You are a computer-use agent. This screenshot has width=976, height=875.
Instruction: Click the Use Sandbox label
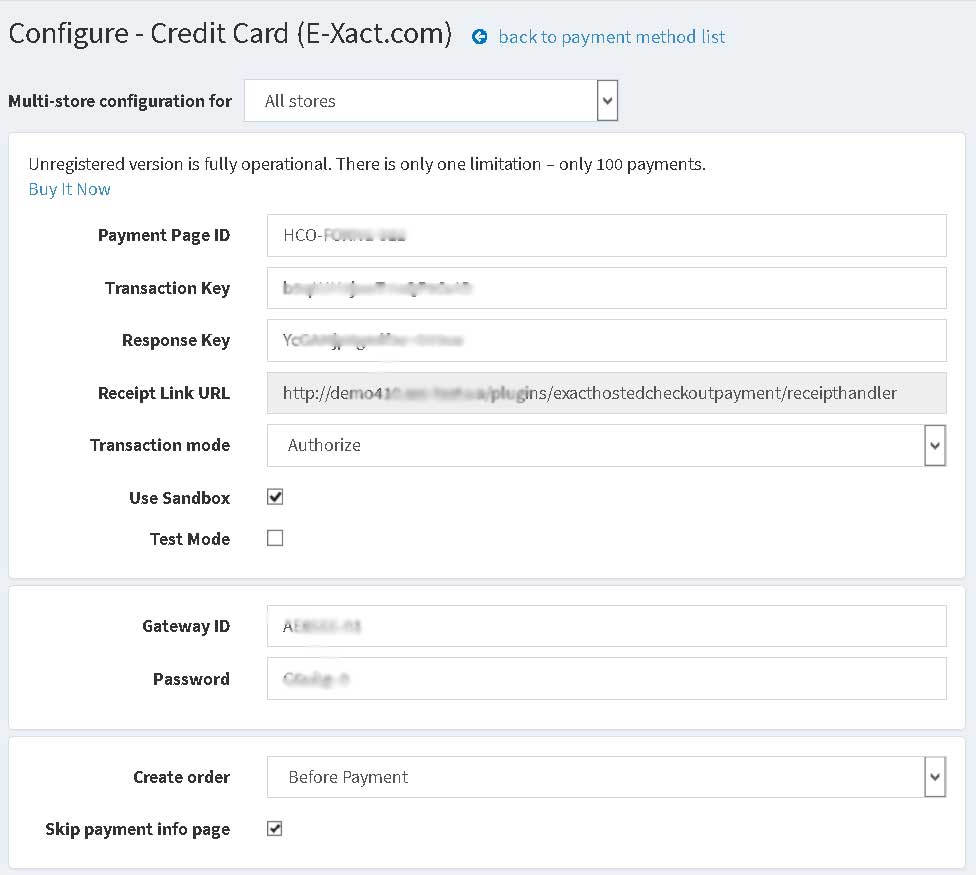tap(179, 498)
